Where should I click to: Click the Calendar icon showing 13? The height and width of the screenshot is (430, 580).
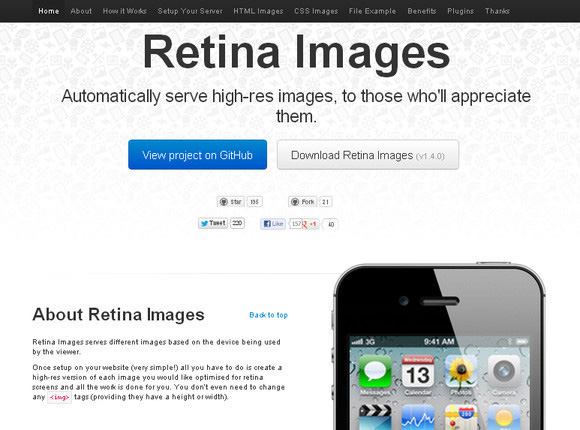pos(418,372)
